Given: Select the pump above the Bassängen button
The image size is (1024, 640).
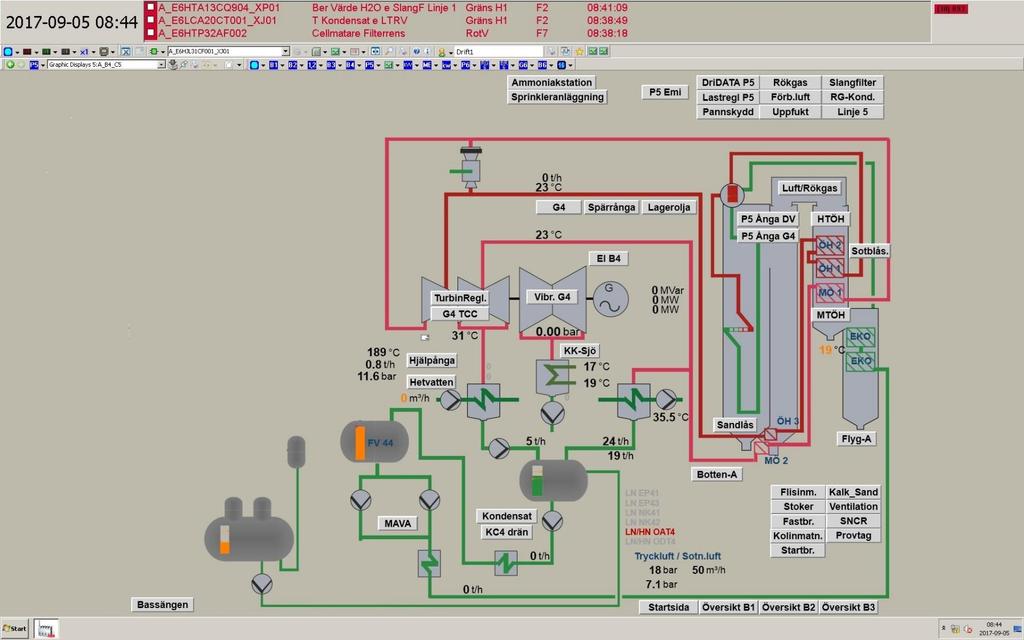Looking at the screenshot, I should (x=262, y=583).
